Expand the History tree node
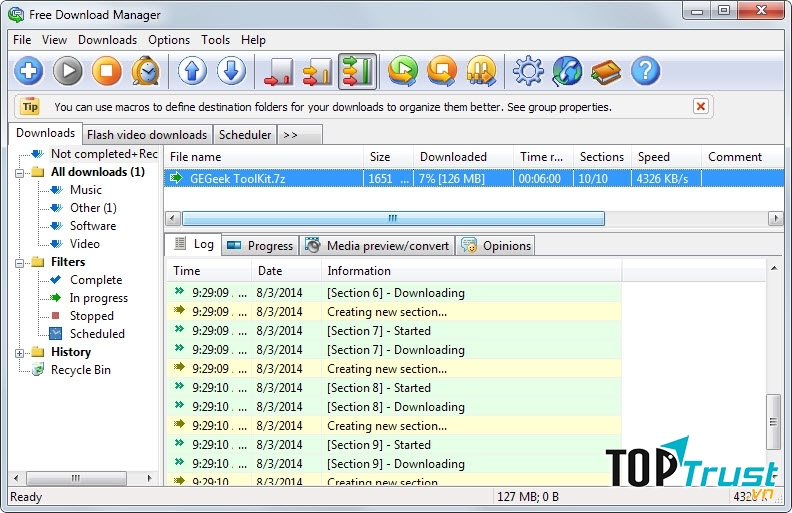The height and width of the screenshot is (513, 792). (19, 353)
